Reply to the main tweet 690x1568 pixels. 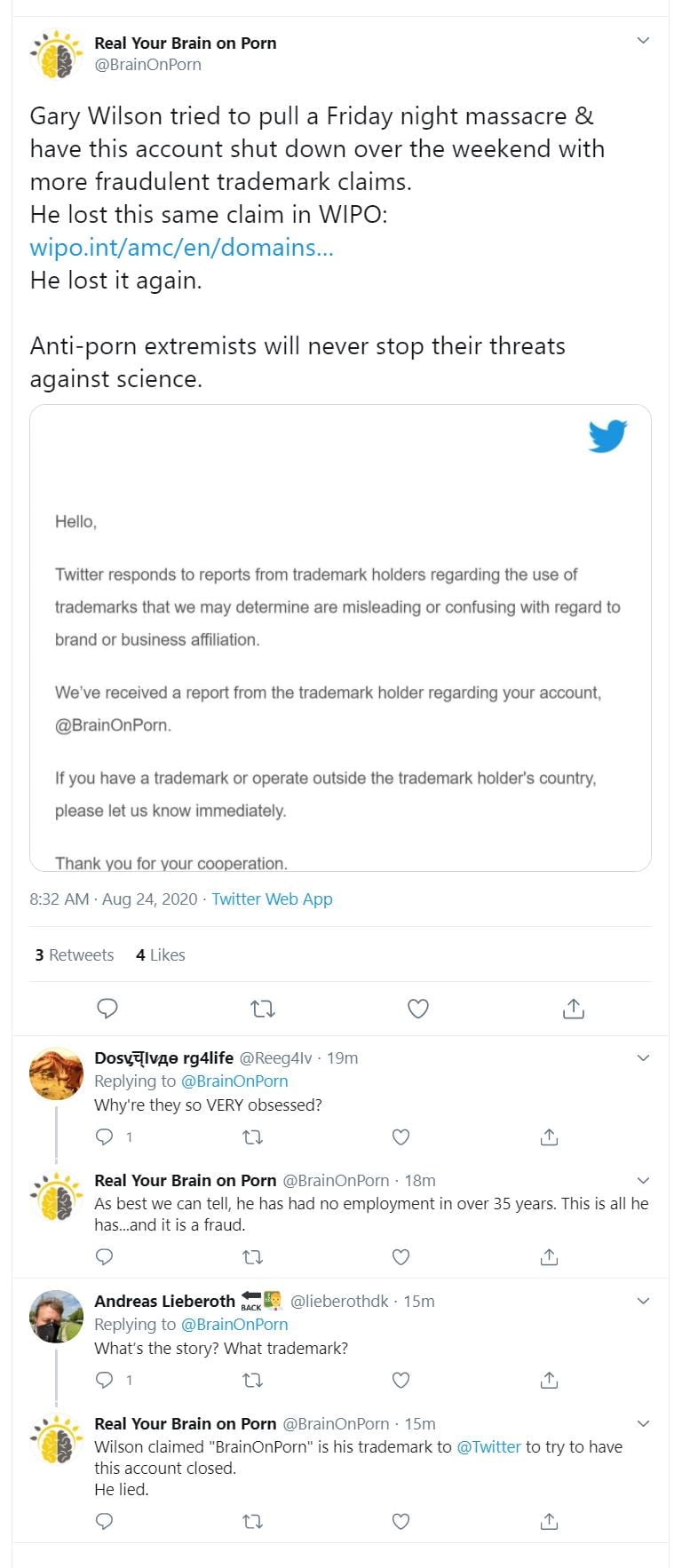coord(107,1008)
